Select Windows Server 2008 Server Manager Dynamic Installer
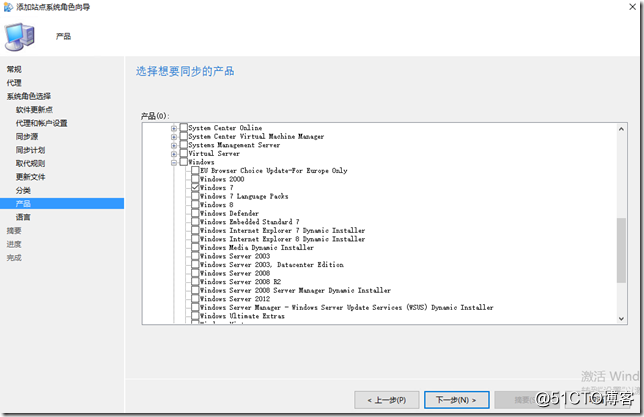 point(295,290)
